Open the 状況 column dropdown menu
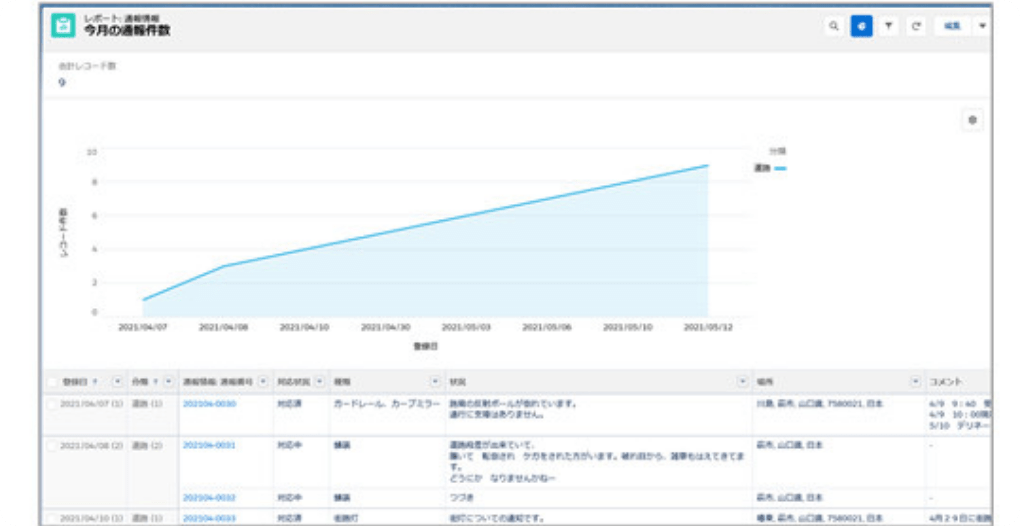The image size is (1020, 526). click(x=742, y=382)
